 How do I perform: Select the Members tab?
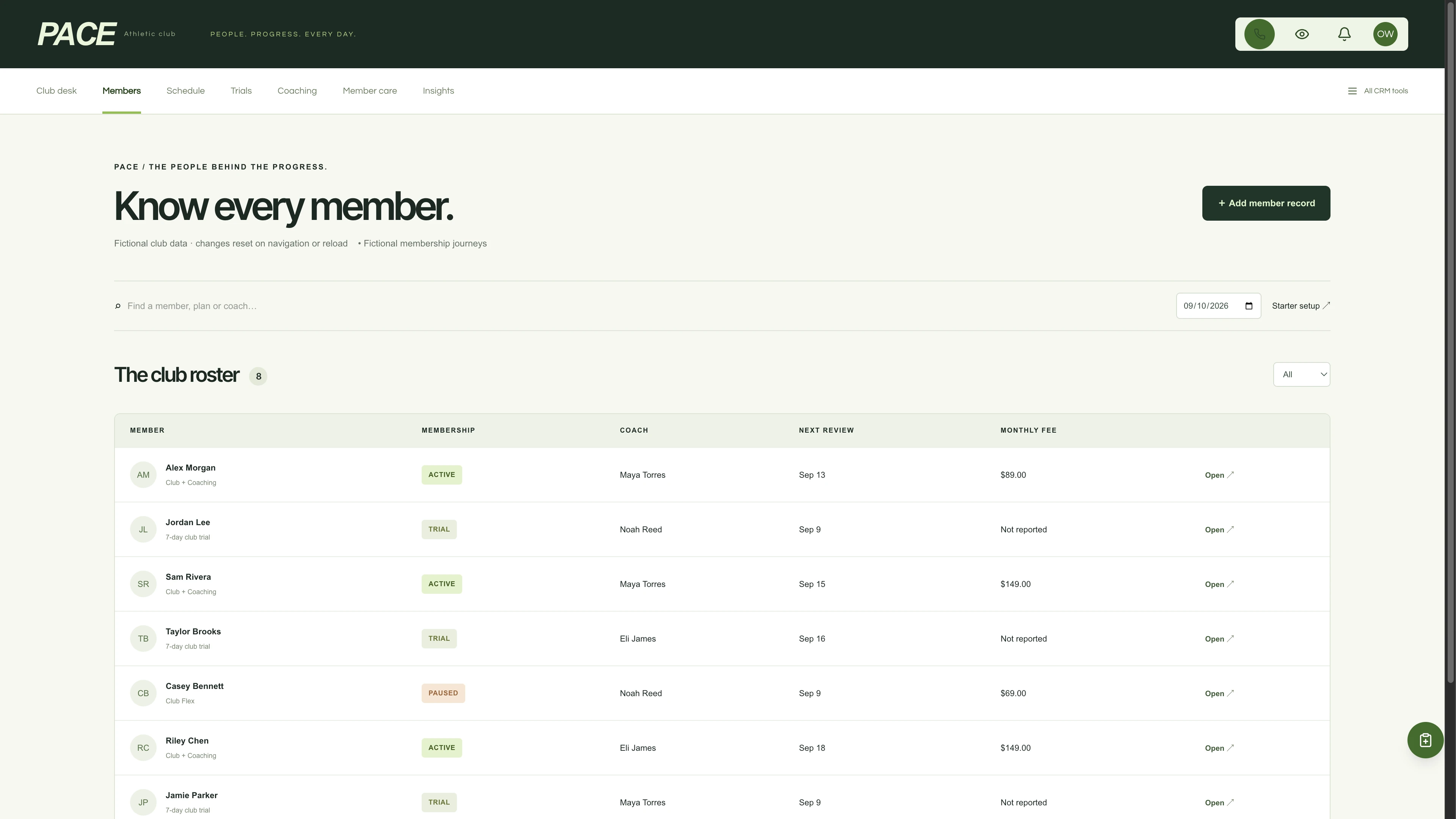(121, 91)
